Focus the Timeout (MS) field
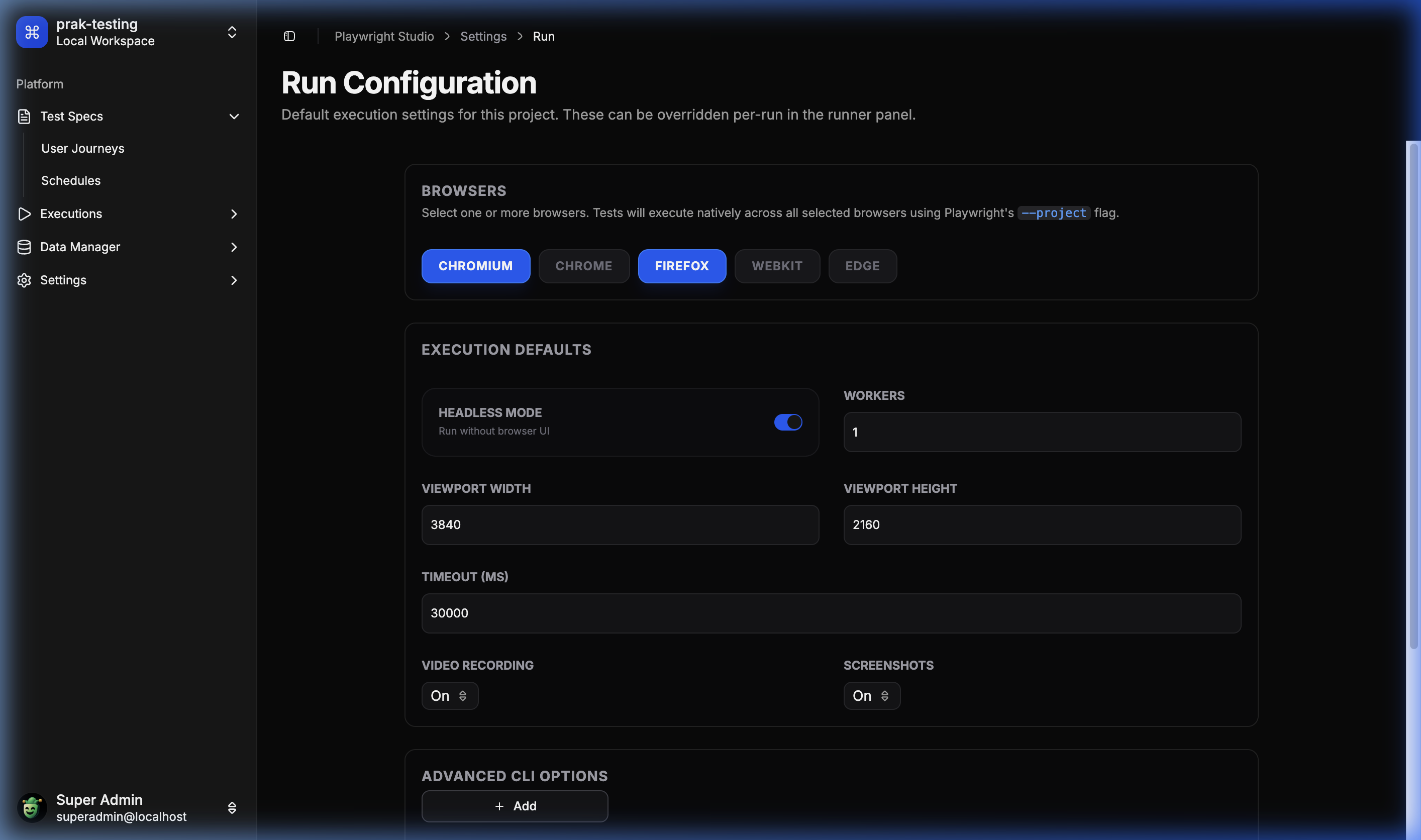This screenshot has width=1421, height=840. 831,613
